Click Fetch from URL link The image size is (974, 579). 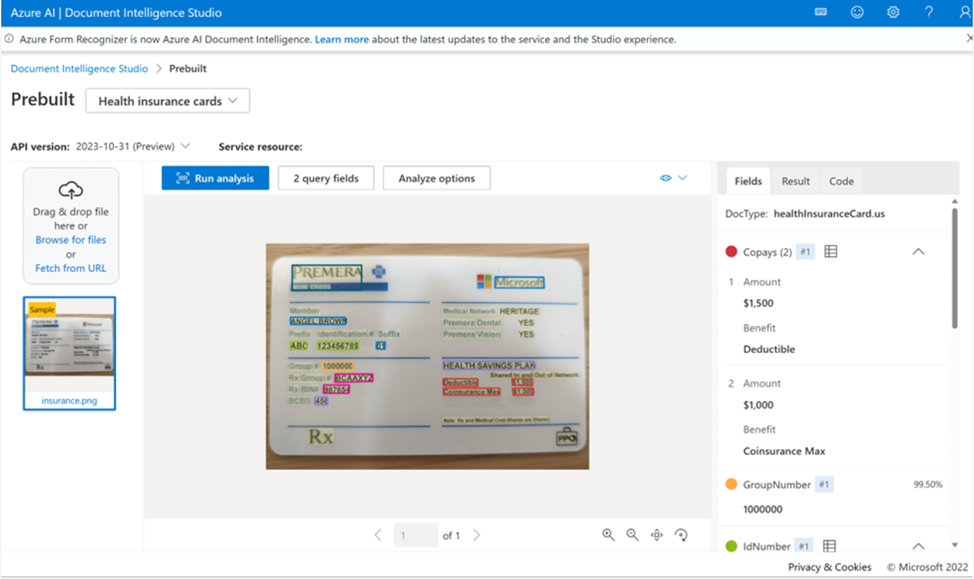coord(71,268)
